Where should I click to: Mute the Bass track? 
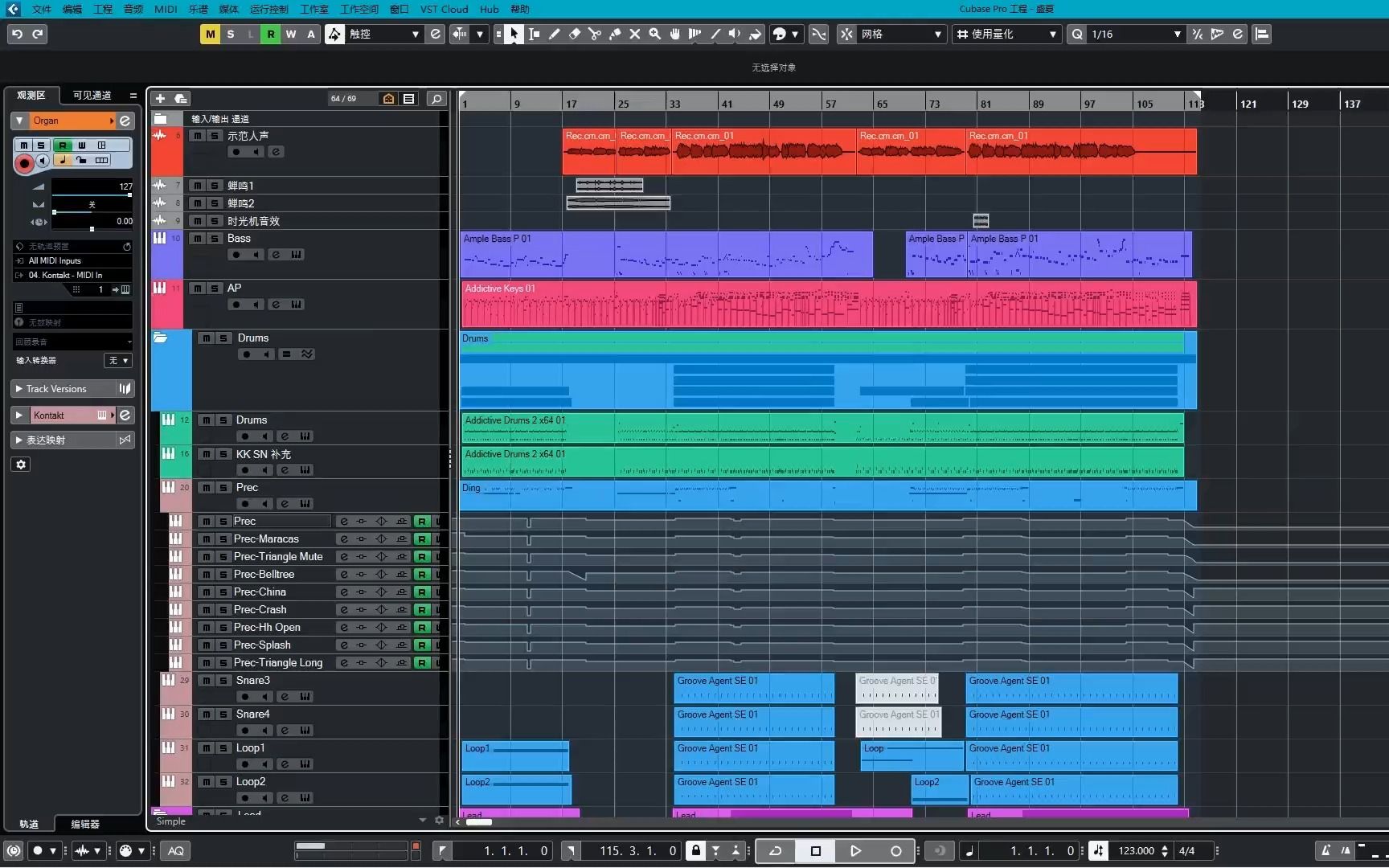[198, 239]
